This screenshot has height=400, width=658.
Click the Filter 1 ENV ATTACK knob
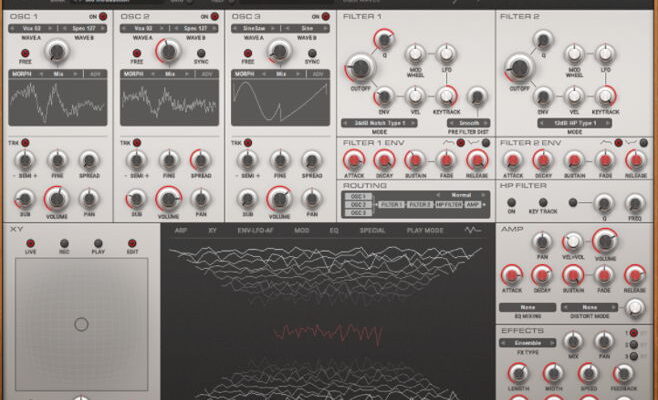pyautogui.click(x=355, y=159)
